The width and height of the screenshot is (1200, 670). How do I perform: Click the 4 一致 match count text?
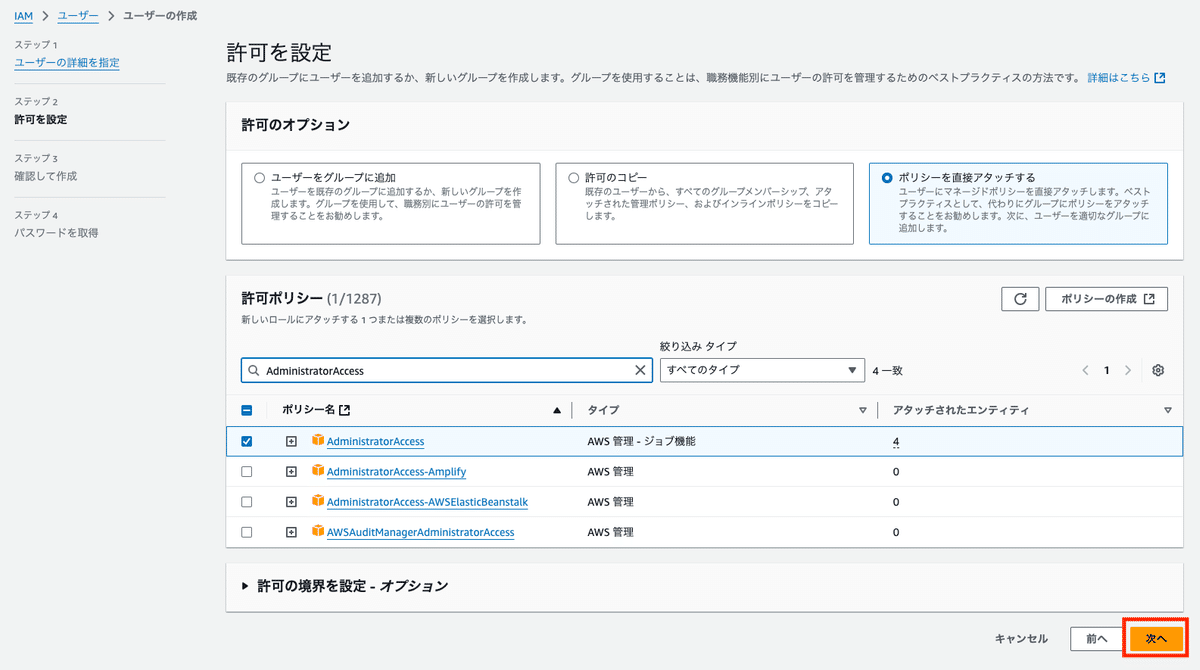(887, 370)
